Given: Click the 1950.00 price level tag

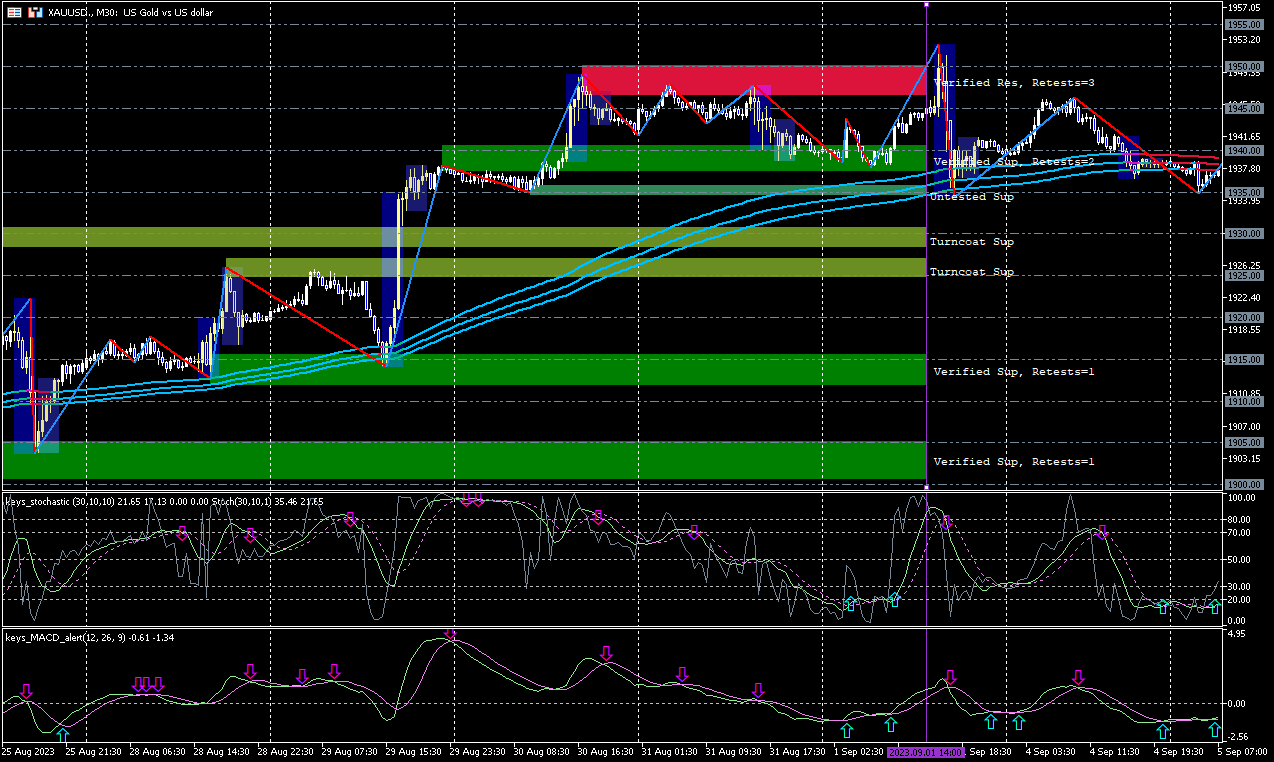Looking at the screenshot, I should tap(1244, 67).
